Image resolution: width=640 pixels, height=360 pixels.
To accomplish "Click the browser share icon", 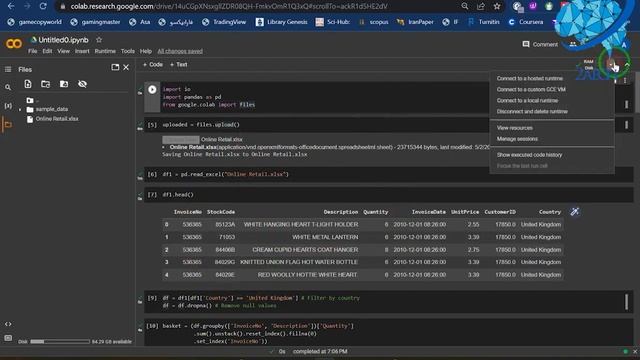I will [481, 6].
